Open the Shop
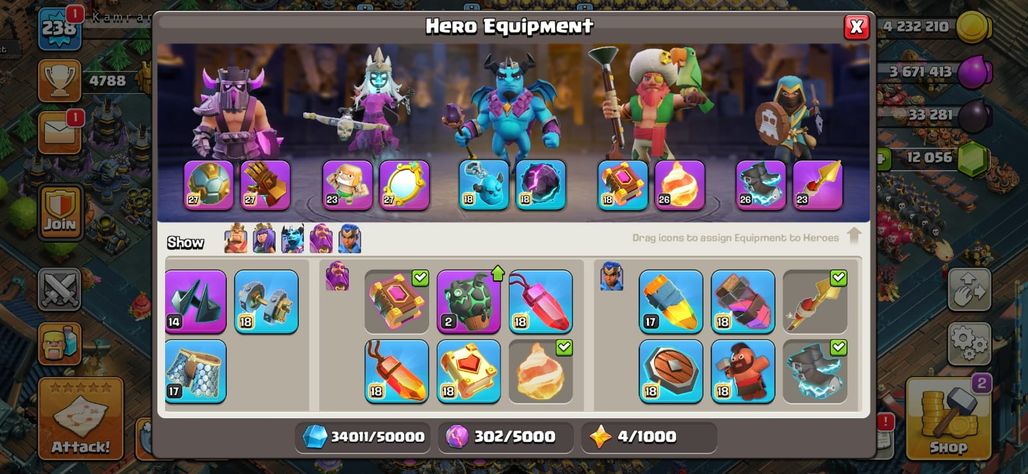Screen dimensions: 1028x474 [x=948, y=418]
